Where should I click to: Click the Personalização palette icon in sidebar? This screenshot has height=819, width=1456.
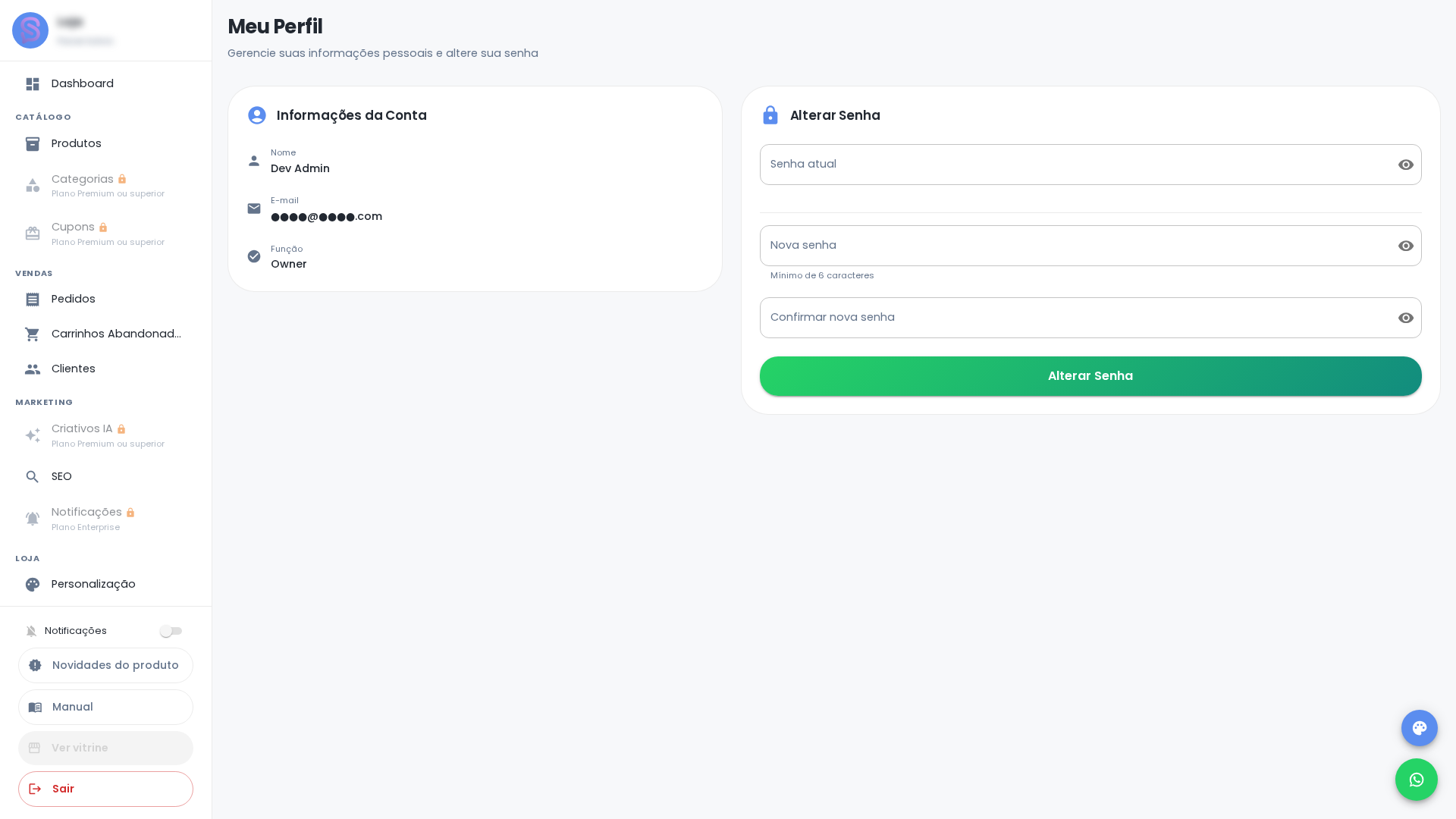tap(33, 585)
